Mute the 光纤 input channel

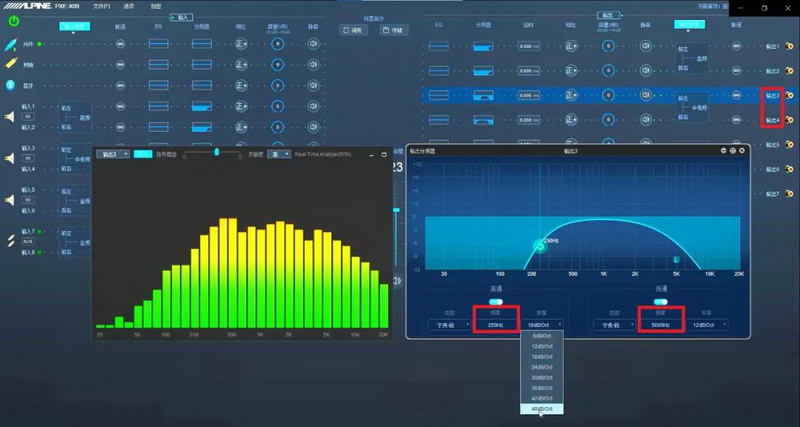[x=313, y=44]
